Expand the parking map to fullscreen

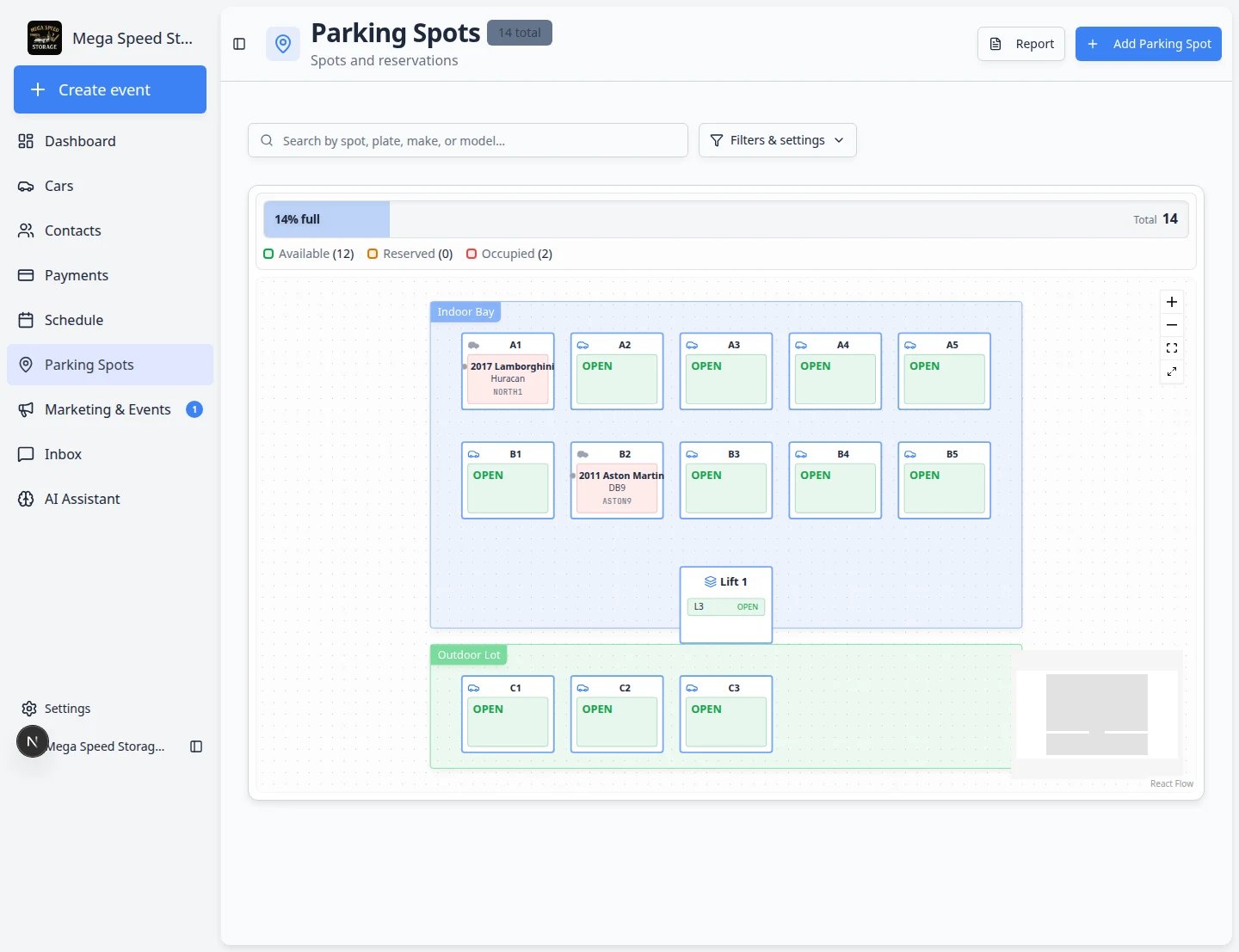[1172, 372]
